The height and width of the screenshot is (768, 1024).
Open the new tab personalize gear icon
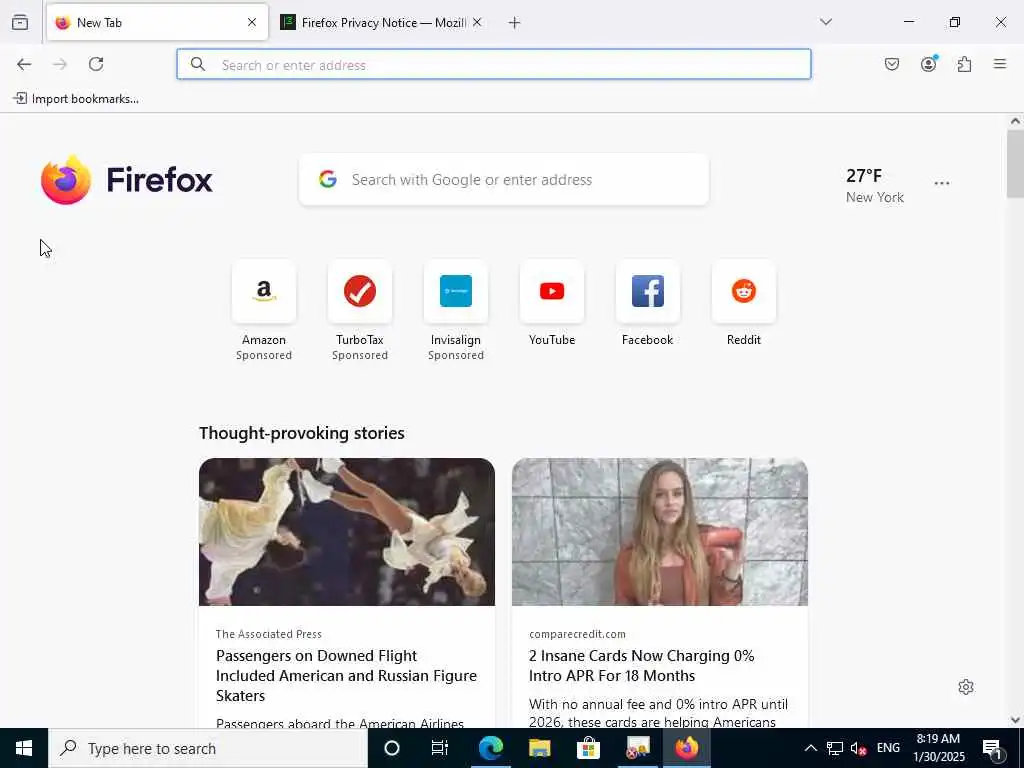(966, 687)
